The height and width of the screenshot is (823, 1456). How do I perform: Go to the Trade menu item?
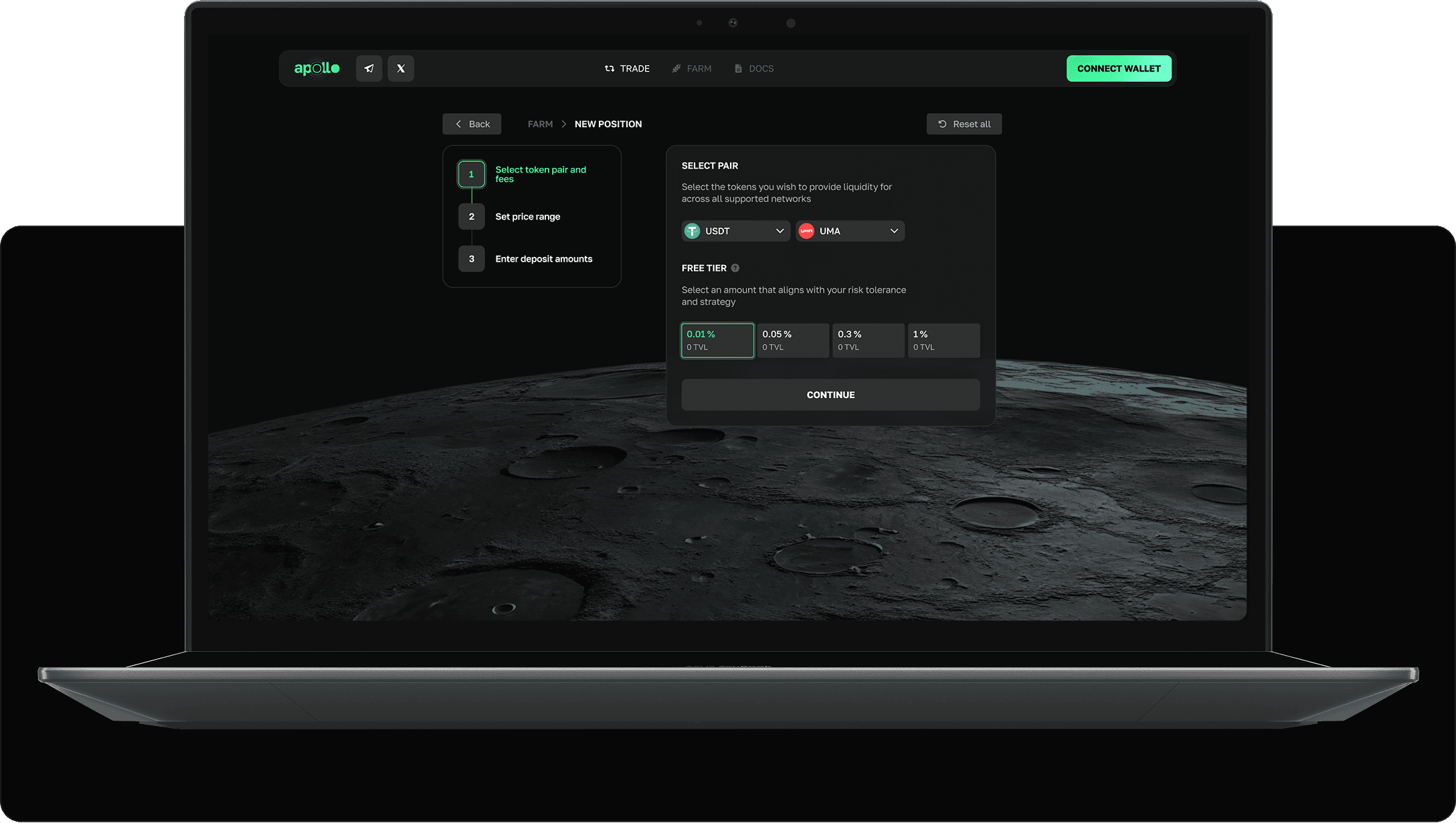[x=627, y=68]
